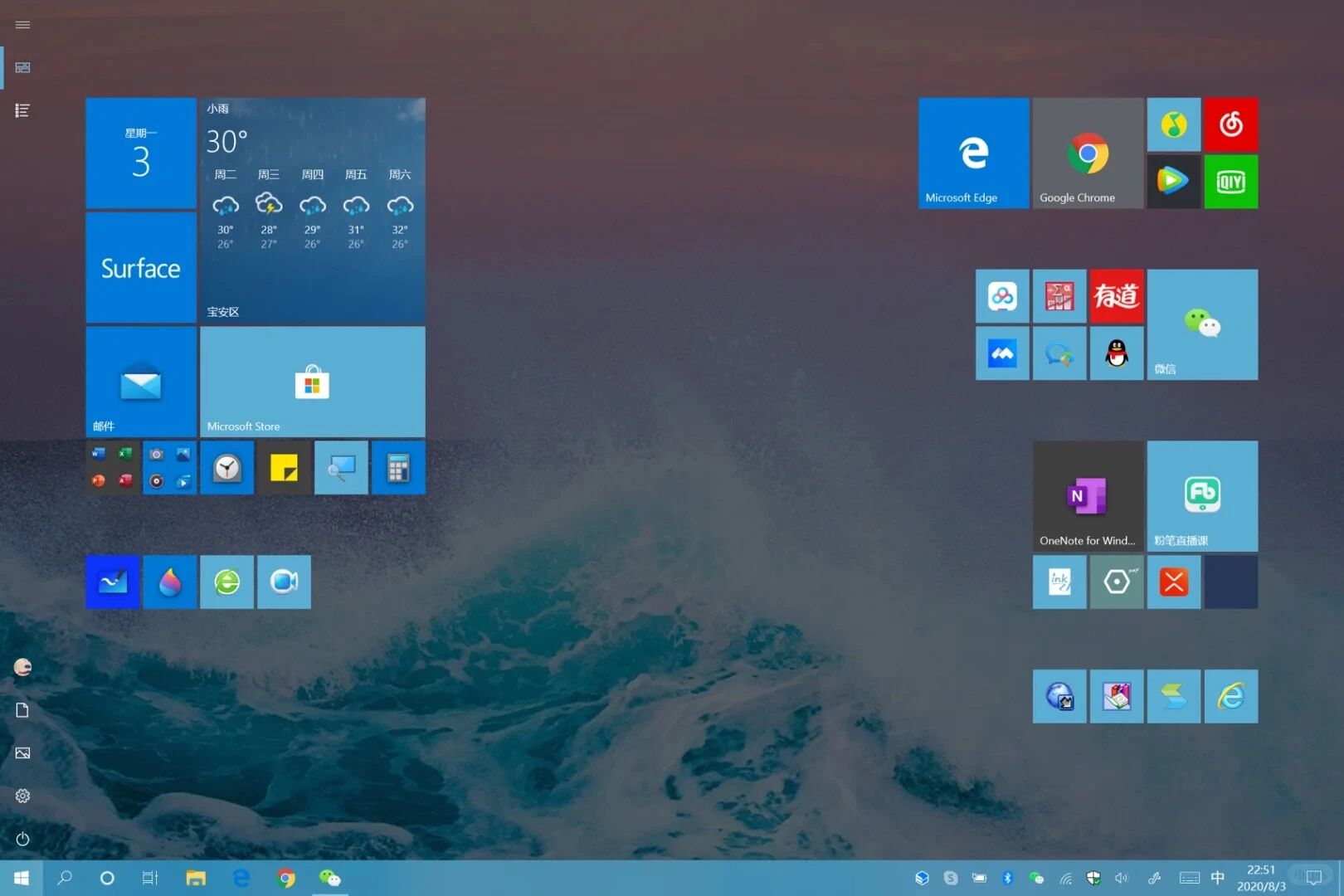Launch the Alarms & Clock tile
Viewport: 1344px width, 896px height.
click(226, 467)
